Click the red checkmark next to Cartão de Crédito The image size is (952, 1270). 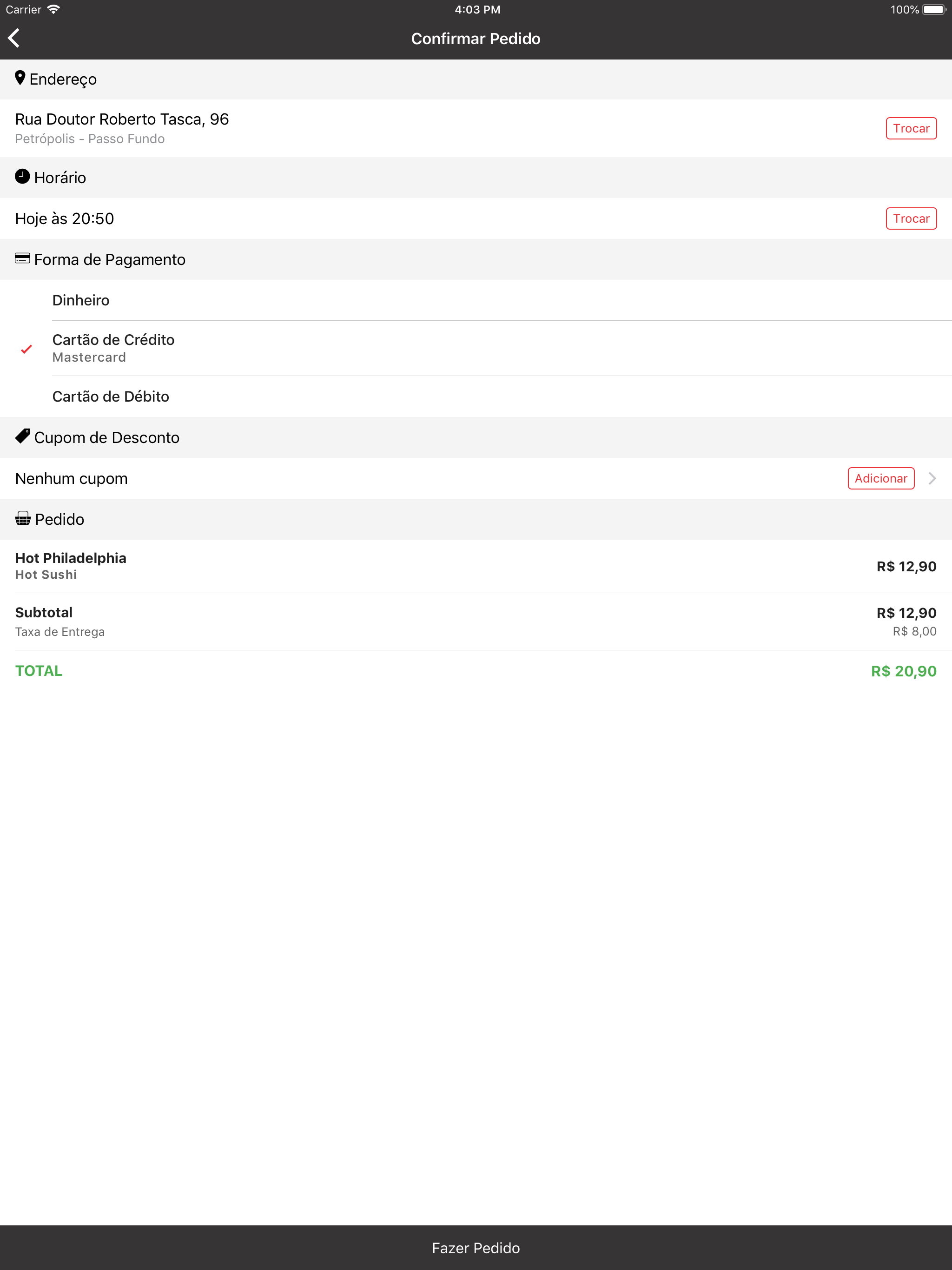click(x=26, y=349)
